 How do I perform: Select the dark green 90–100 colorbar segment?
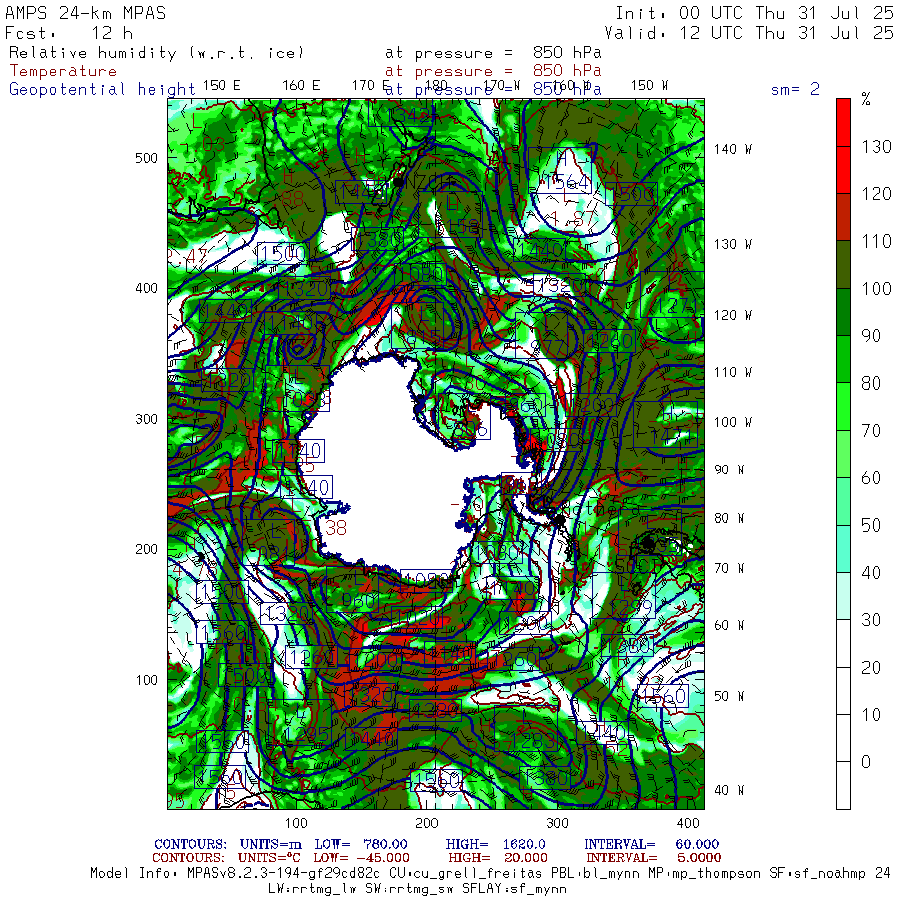(x=843, y=312)
